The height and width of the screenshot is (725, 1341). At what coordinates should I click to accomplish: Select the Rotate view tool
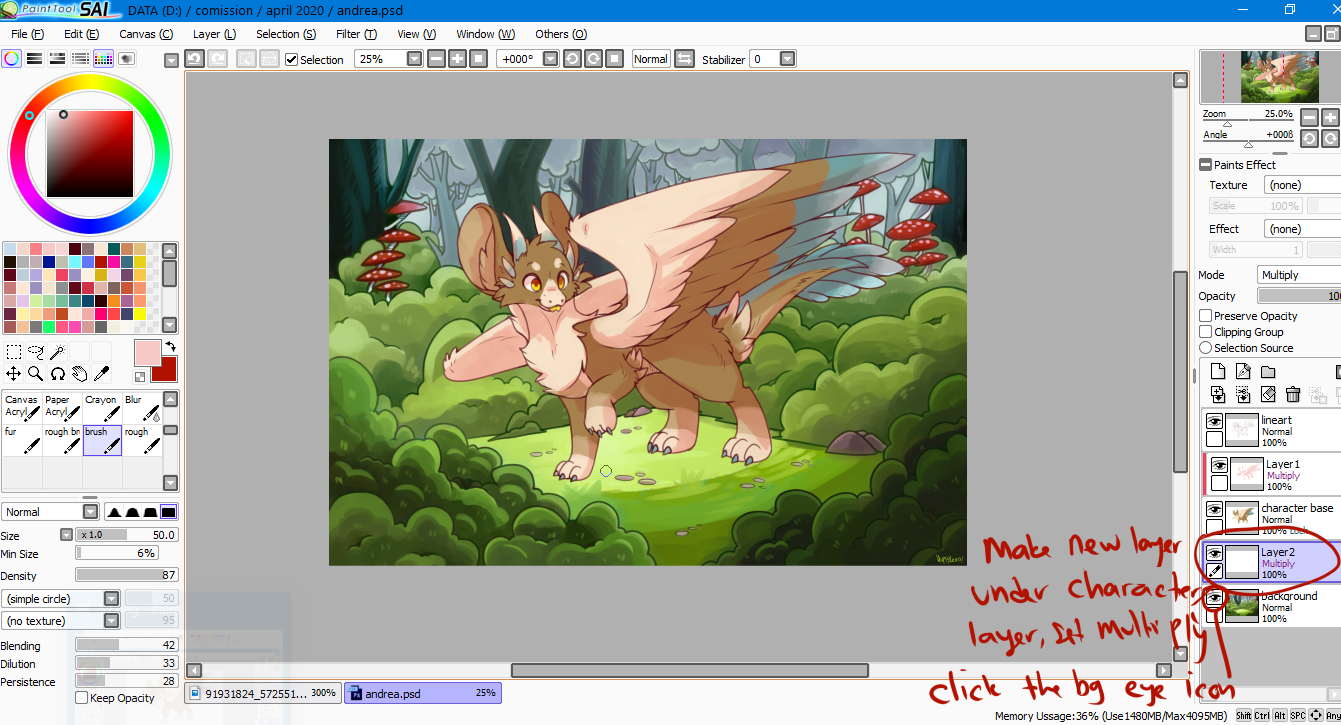tap(58, 374)
